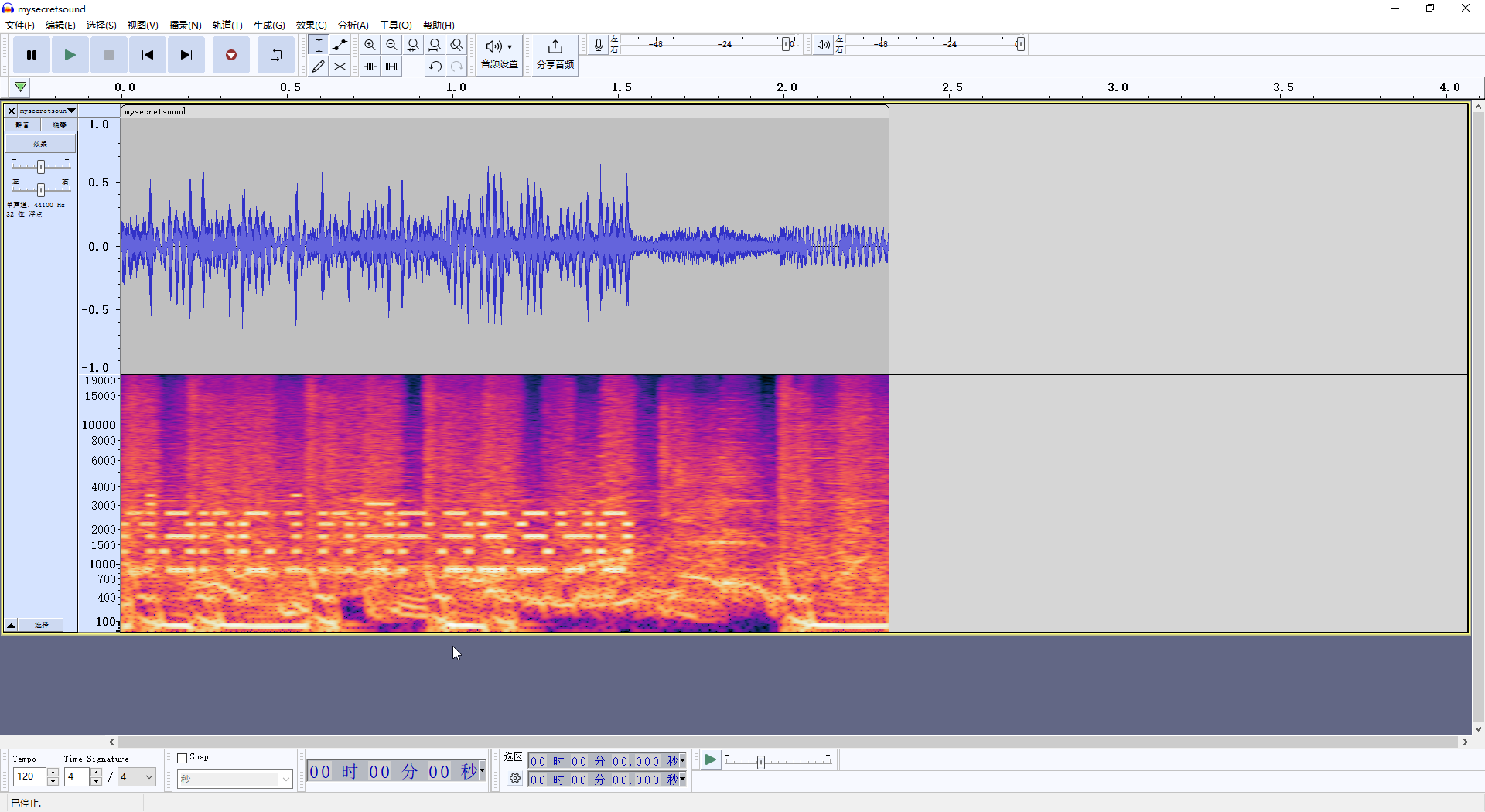Skip to the start of the project

148,55
